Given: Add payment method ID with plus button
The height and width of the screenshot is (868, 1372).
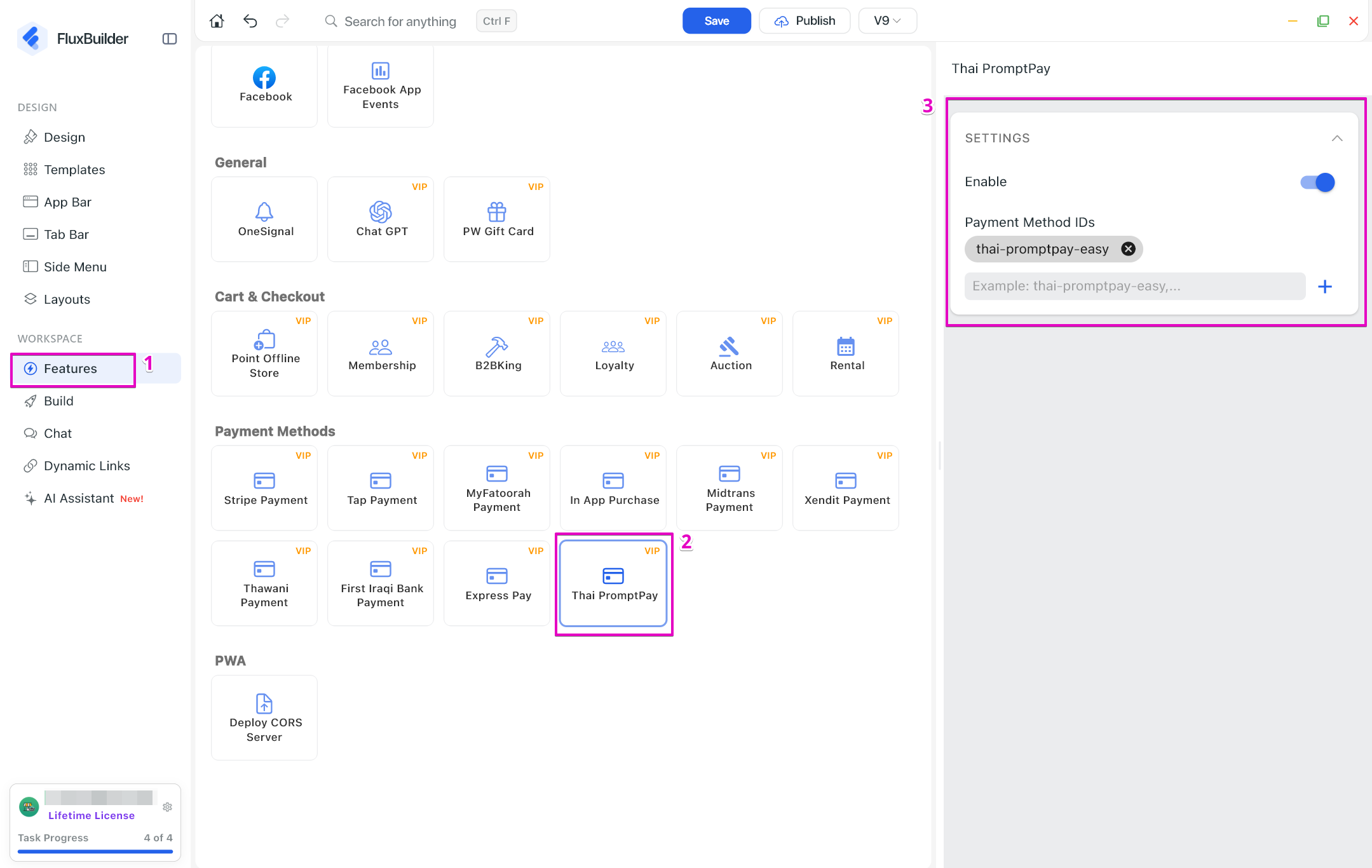Looking at the screenshot, I should (x=1325, y=287).
